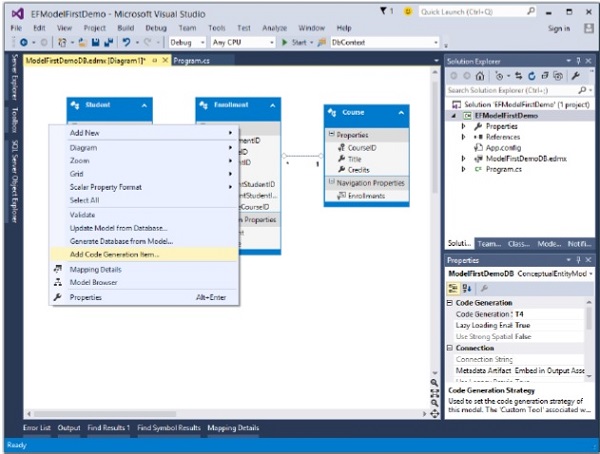Open the Debug configuration dropdown

click(x=185, y=43)
